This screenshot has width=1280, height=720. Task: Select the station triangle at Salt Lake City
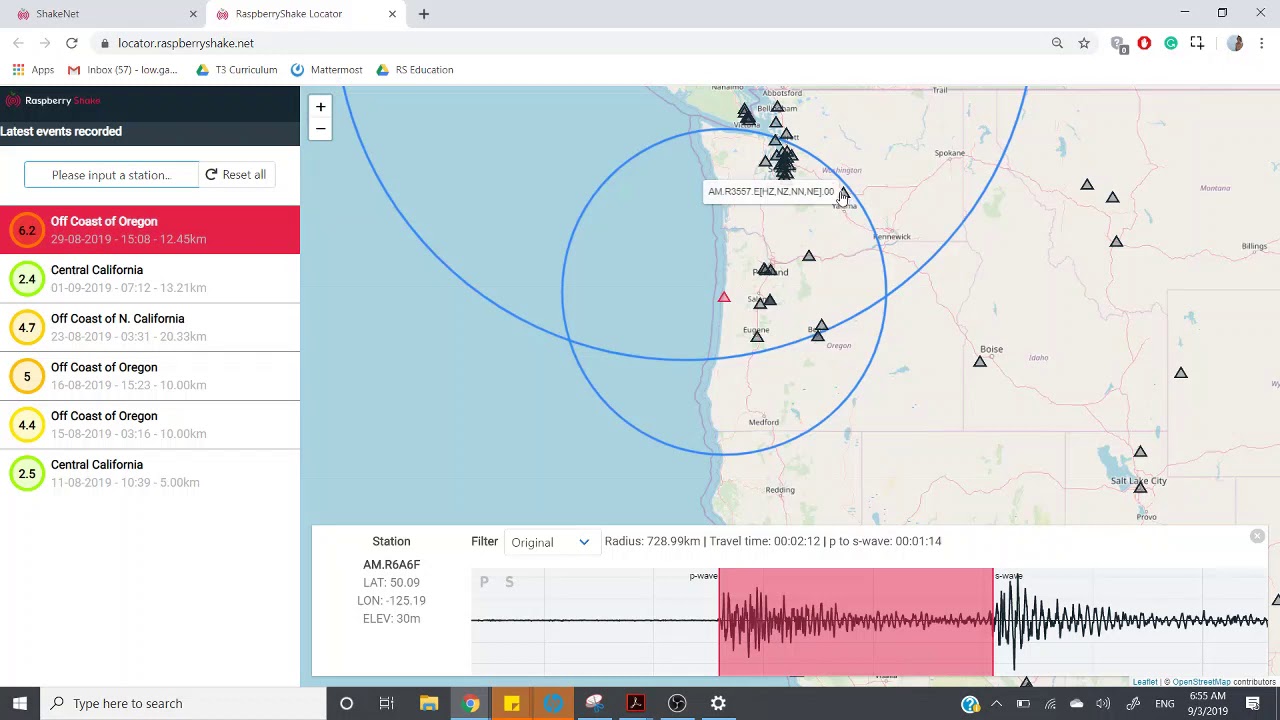click(1140, 486)
